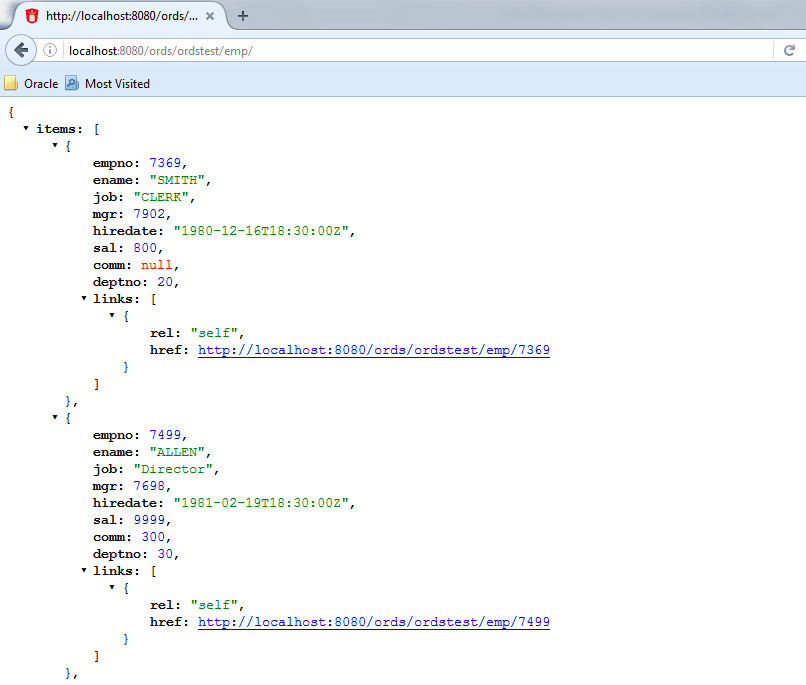Collapse the first employee object 7369
Screen dimensions: 806x685
[x=54, y=145]
